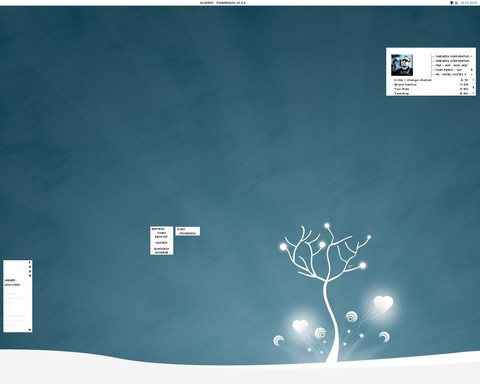Click the scrollbar arrow beside the Teardrop row
Viewport: 480px width, 384px height.
pyautogui.click(x=473, y=93)
